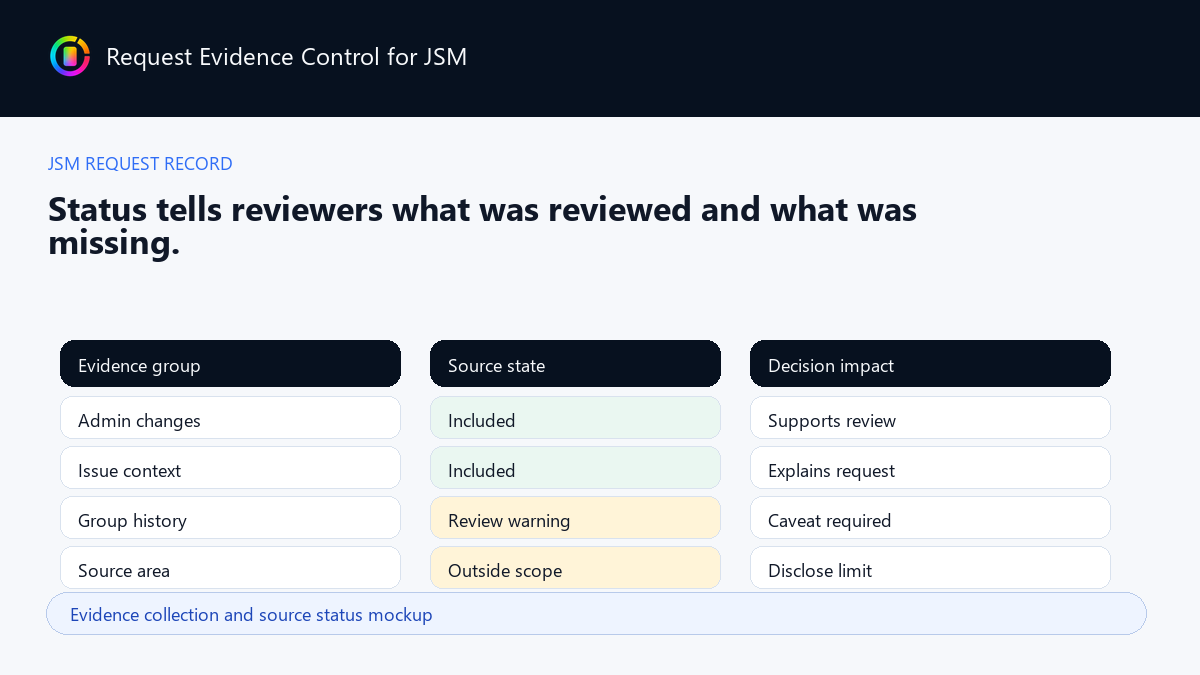Click the colorful ring app logo
The height and width of the screenshot is (675, 1200).
pyautogui.click(x=70, y=56)
